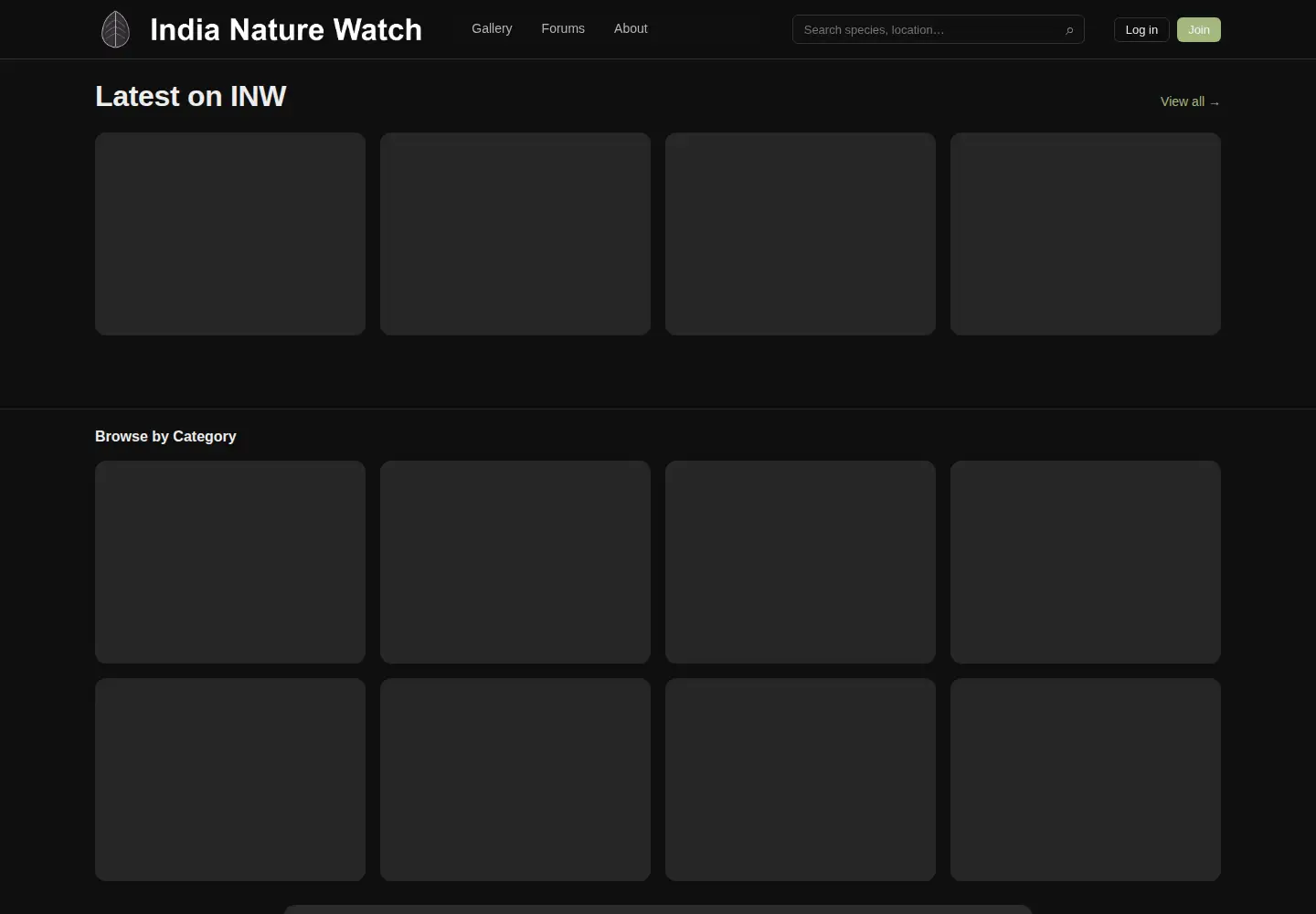Image resolution: width=1316 pixels, height=914 pixels.
Task: Follow the View all link
Action: click(1190, 101)
